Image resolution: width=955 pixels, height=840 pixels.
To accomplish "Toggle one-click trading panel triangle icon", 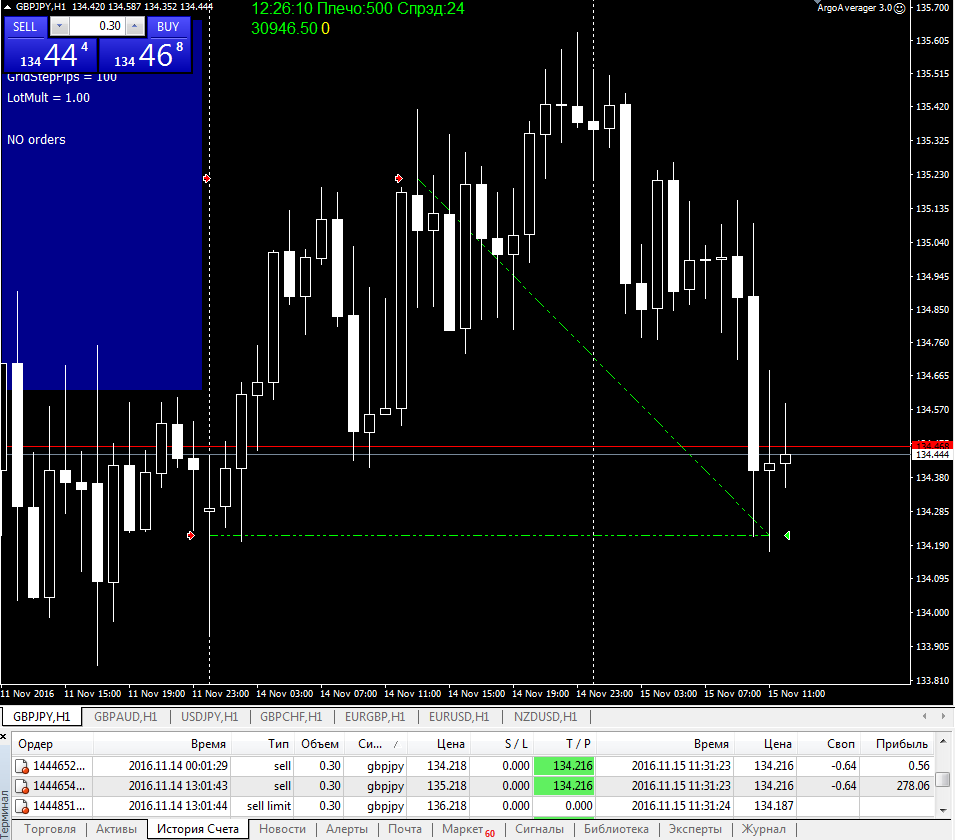I will (x=7, y=6).
